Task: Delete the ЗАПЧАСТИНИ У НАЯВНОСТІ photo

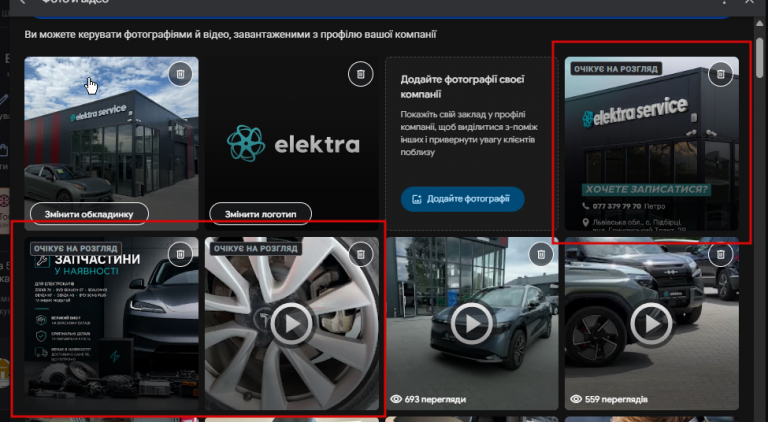Action: point(180,254)
